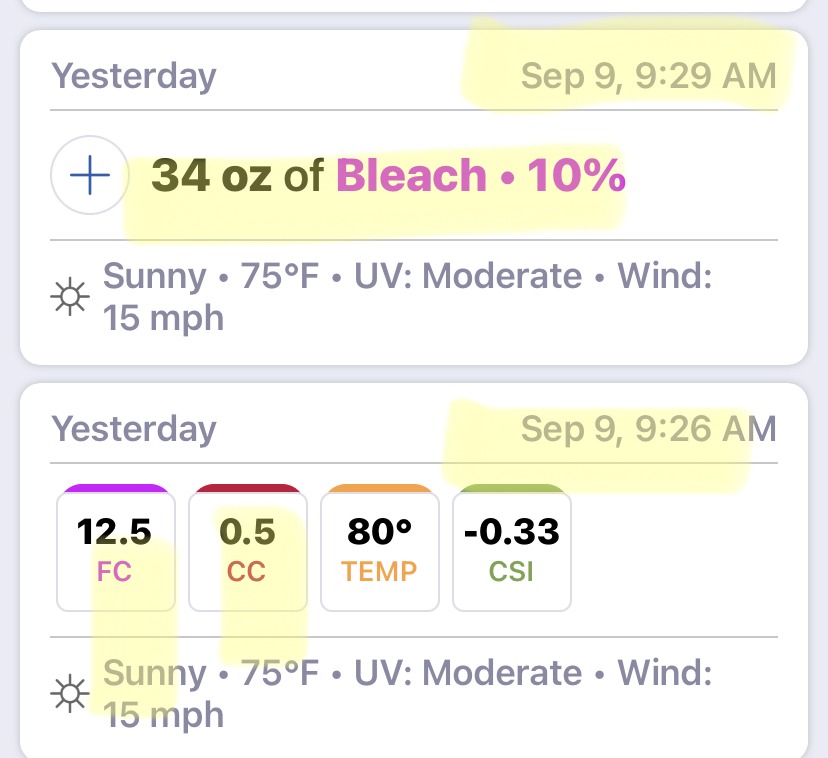Screen dimensions: 828x758
Task: Tap the weather summary under test readings
Action: [x=407, y=694]
